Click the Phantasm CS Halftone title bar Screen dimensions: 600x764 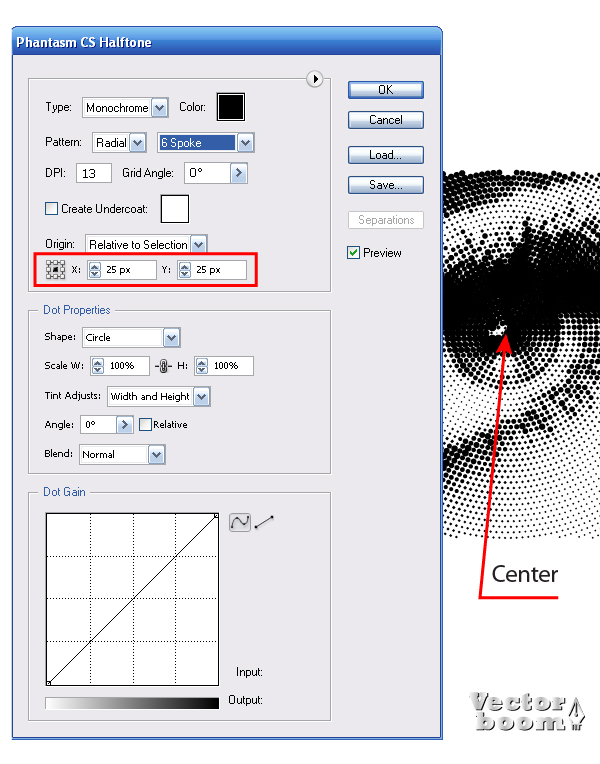227,42
